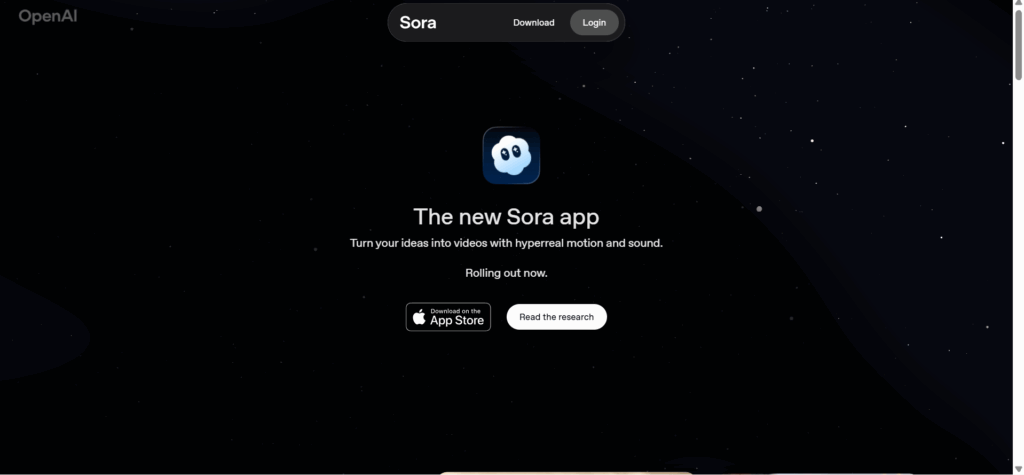Screen dimensions: 1024x475
Task: Click the Login button
Action: [594, 23]
